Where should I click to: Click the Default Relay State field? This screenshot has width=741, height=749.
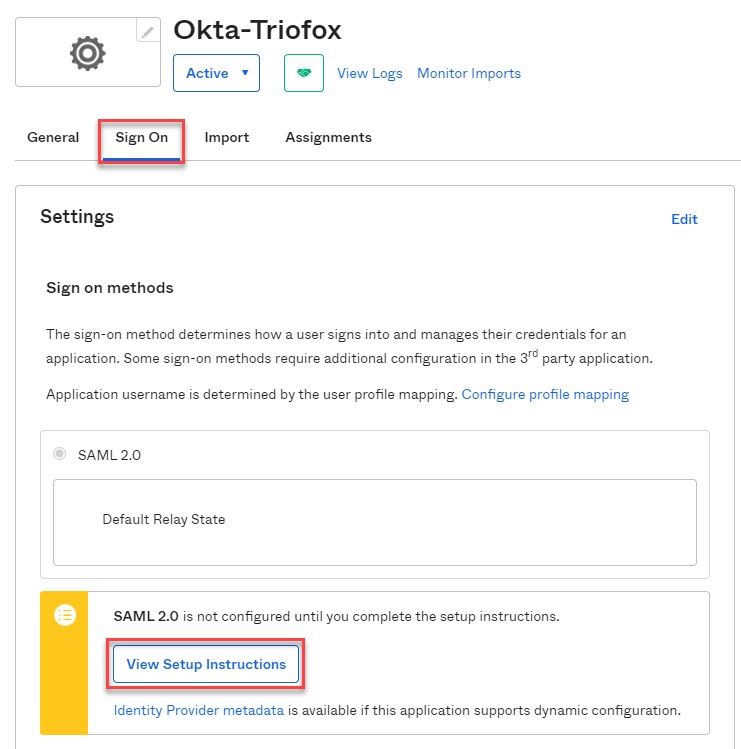tap(375, 523)
